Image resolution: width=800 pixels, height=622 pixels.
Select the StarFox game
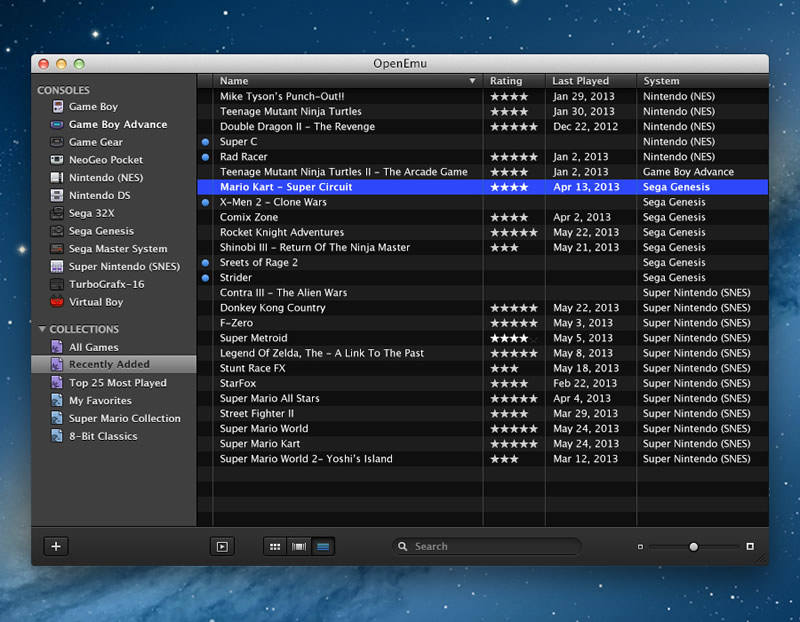click(x=238, y=383)
